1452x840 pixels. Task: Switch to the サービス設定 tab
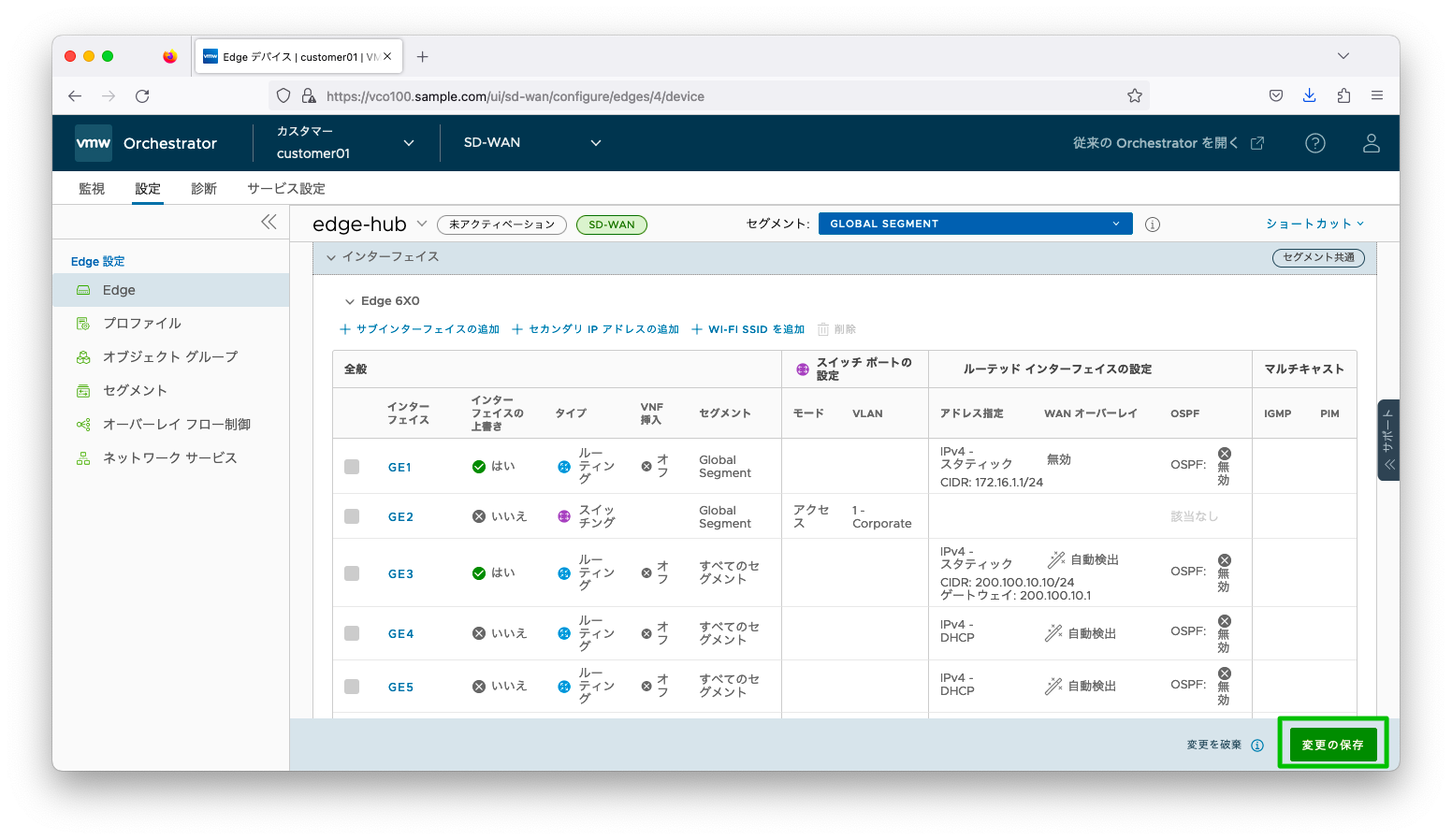tap(286, 189)
